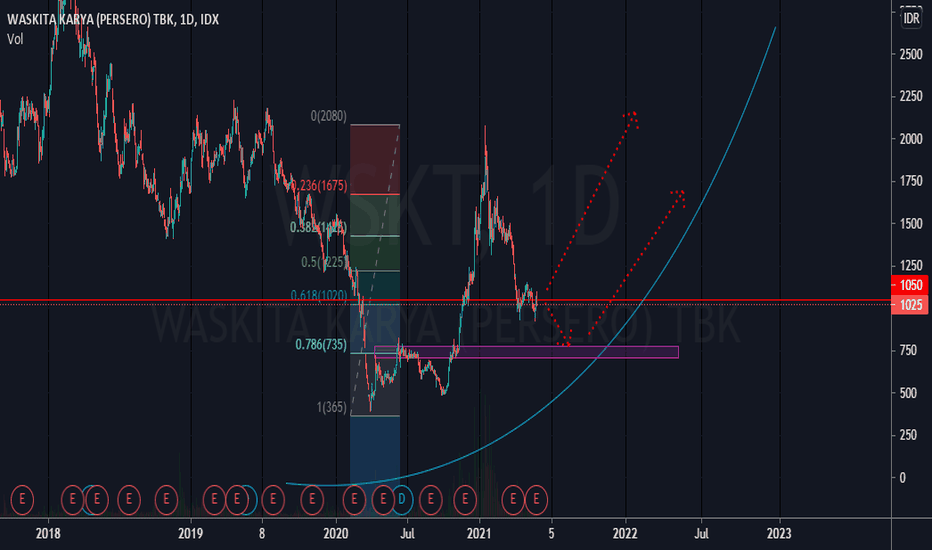Select the 0.5(1225) Fibonacci level label
932x550 pixels.
pyautogui.click(x=325, y=262)
